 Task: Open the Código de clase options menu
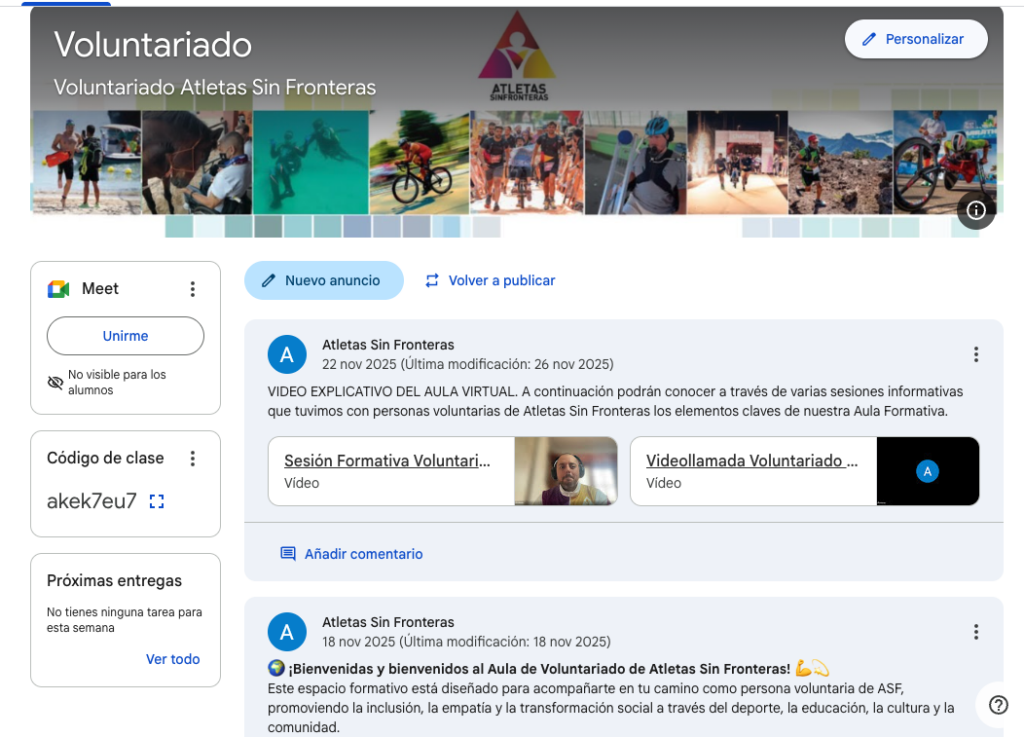[x=193, y=458]
